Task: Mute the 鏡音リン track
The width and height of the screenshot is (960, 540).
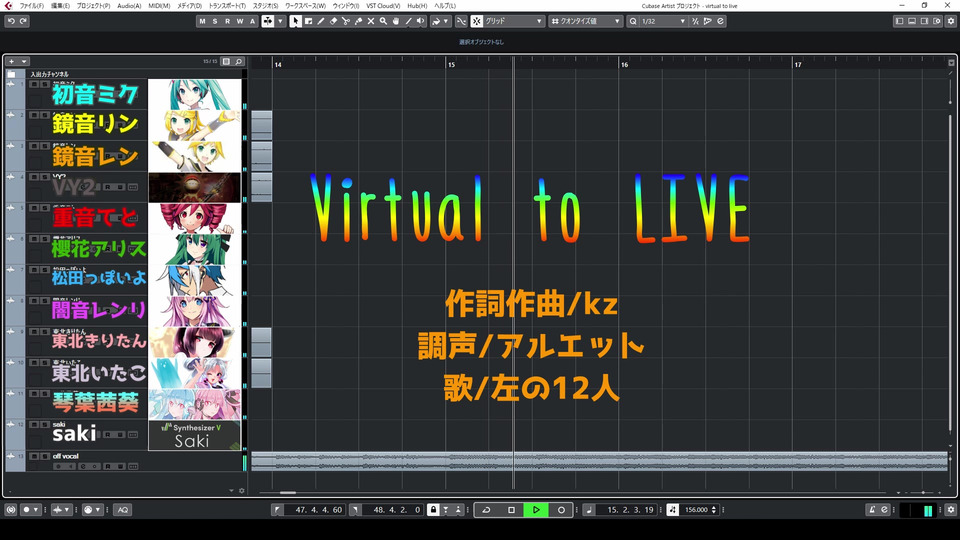Action: click(34, 115)
